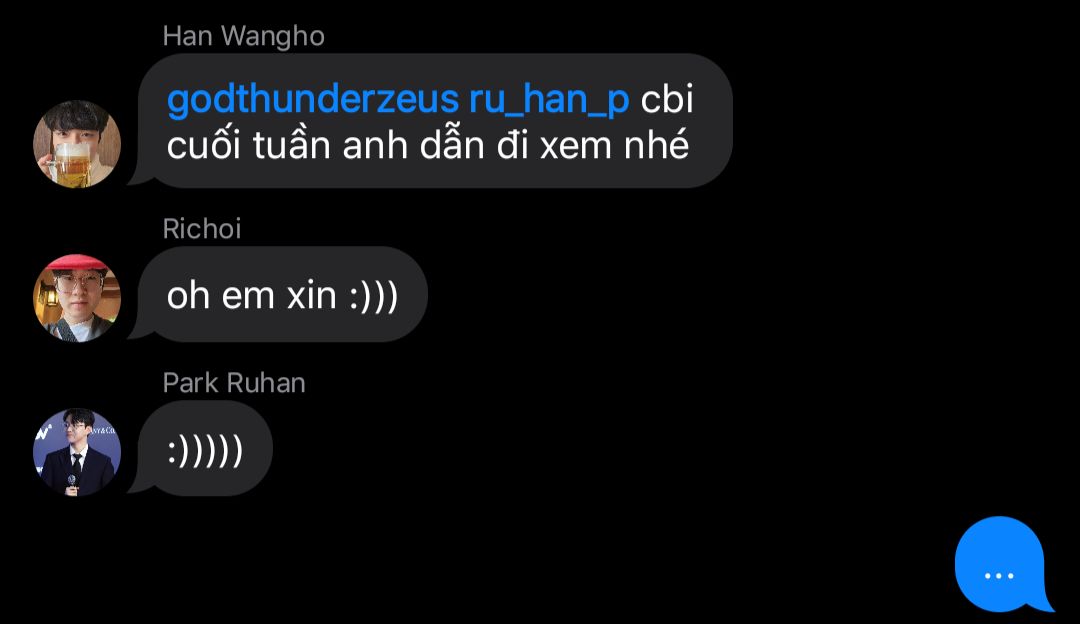This screenshot has width=1080, height=624.
Task: Click the word "xin" in Richoi's message
Action: (x=311, y=295)
